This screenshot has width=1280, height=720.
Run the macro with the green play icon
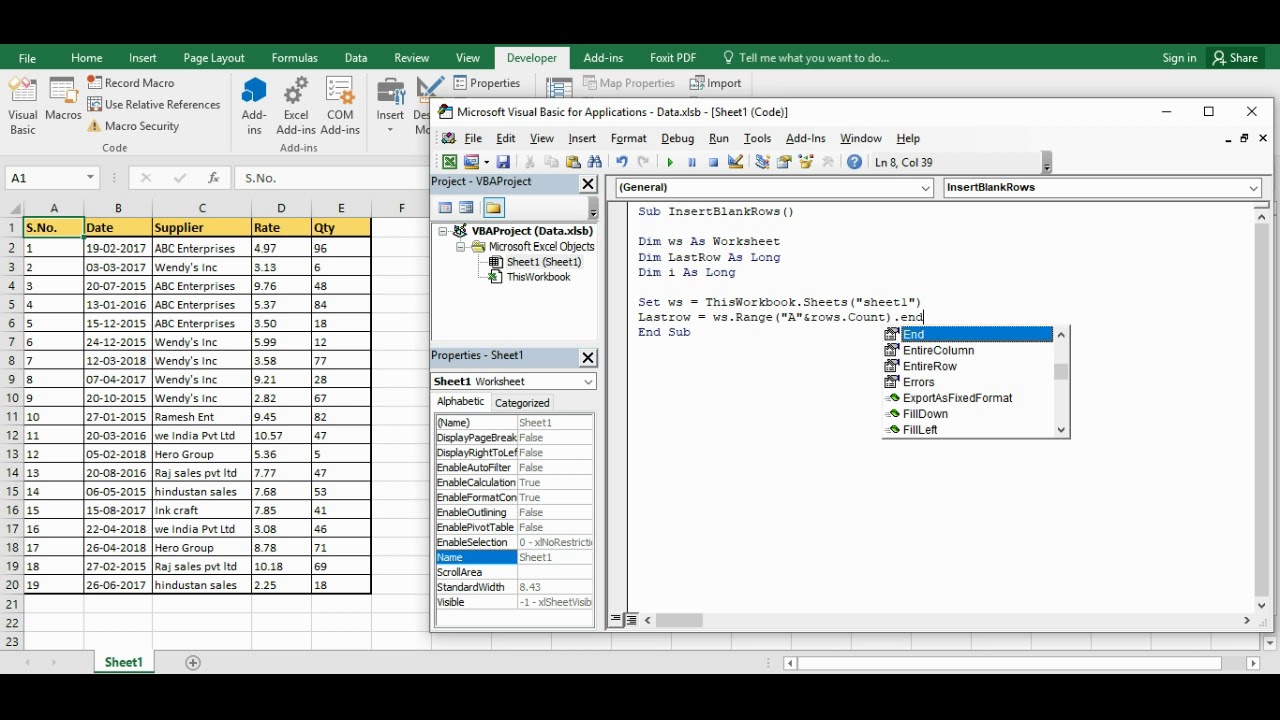pyautogui.click(x=670, y=162)
